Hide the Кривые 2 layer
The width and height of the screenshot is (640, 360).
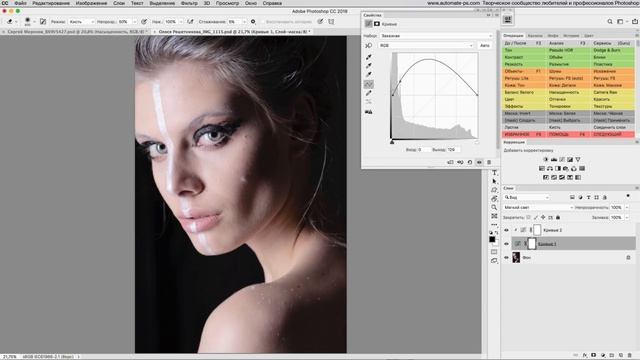tap(507, 230)
